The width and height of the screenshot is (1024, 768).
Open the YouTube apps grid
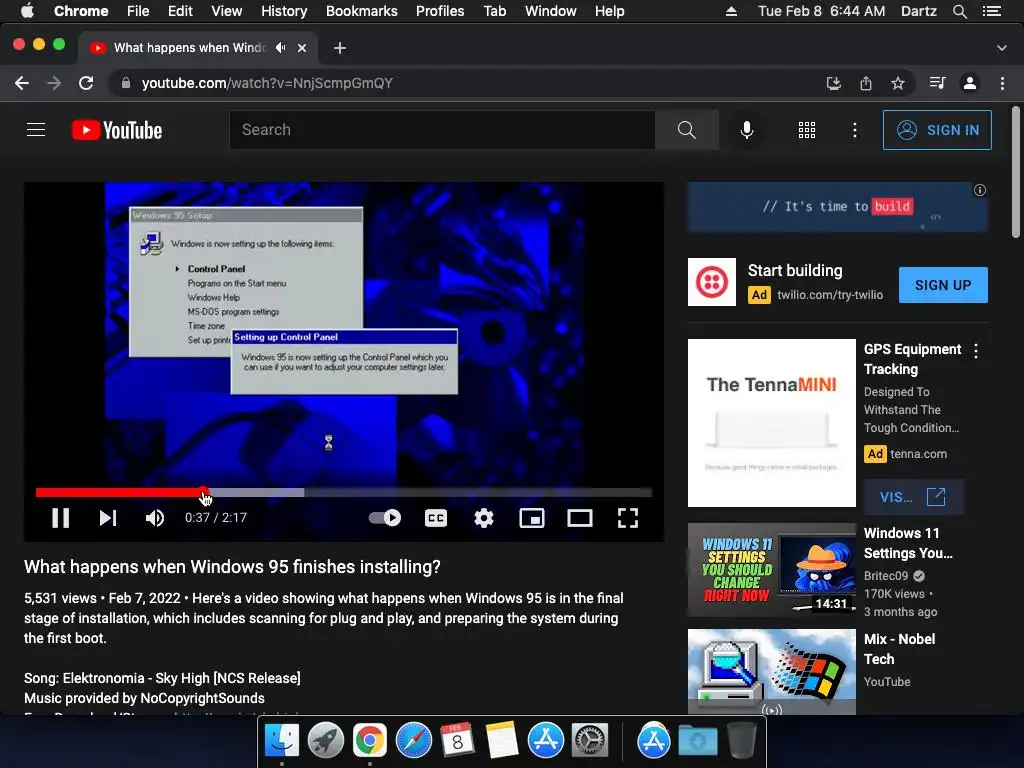[807, 130]
